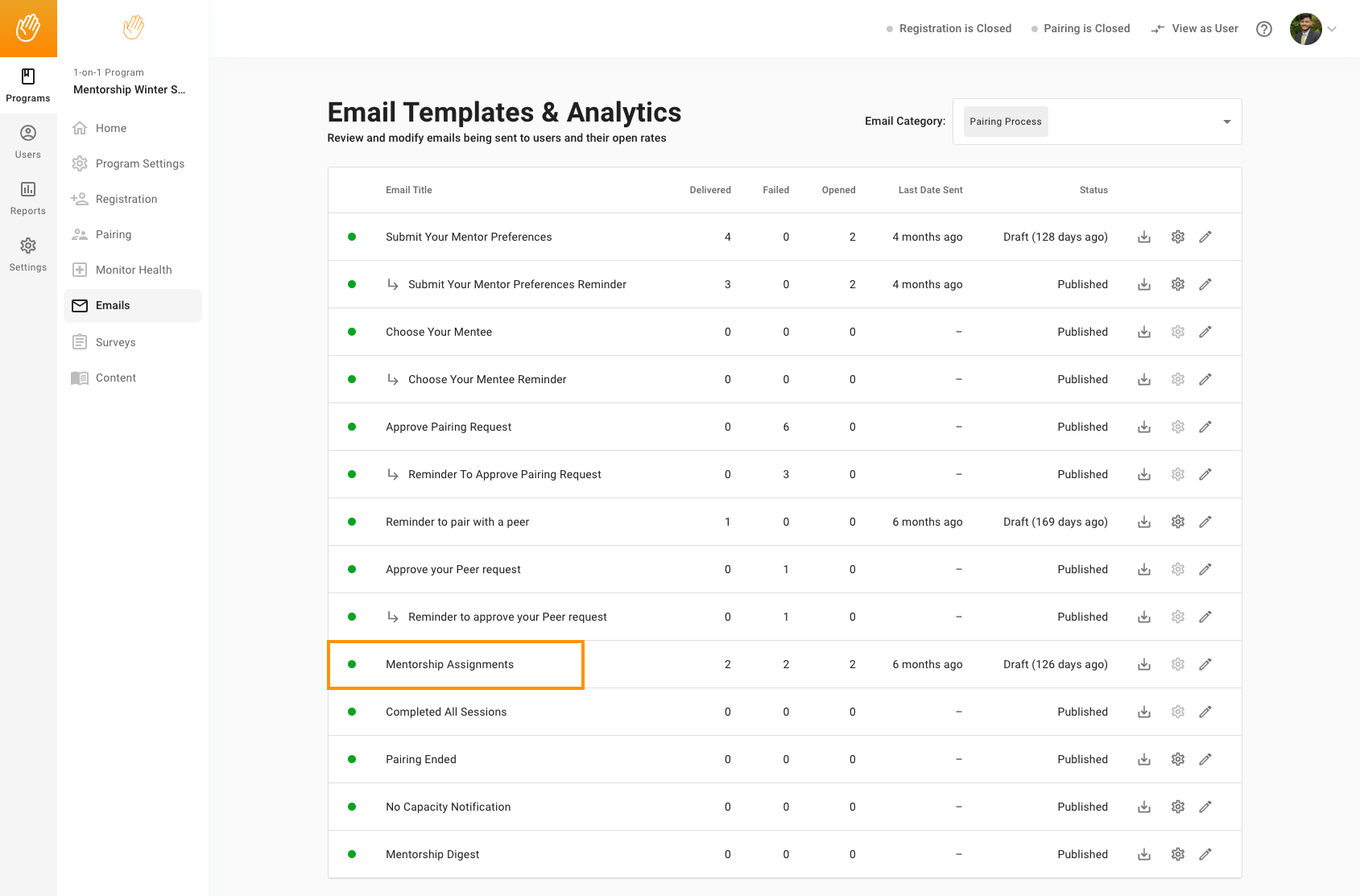Click the help question mark icon
This screenshot has height=896, width=1360.
coord(1264,29)
